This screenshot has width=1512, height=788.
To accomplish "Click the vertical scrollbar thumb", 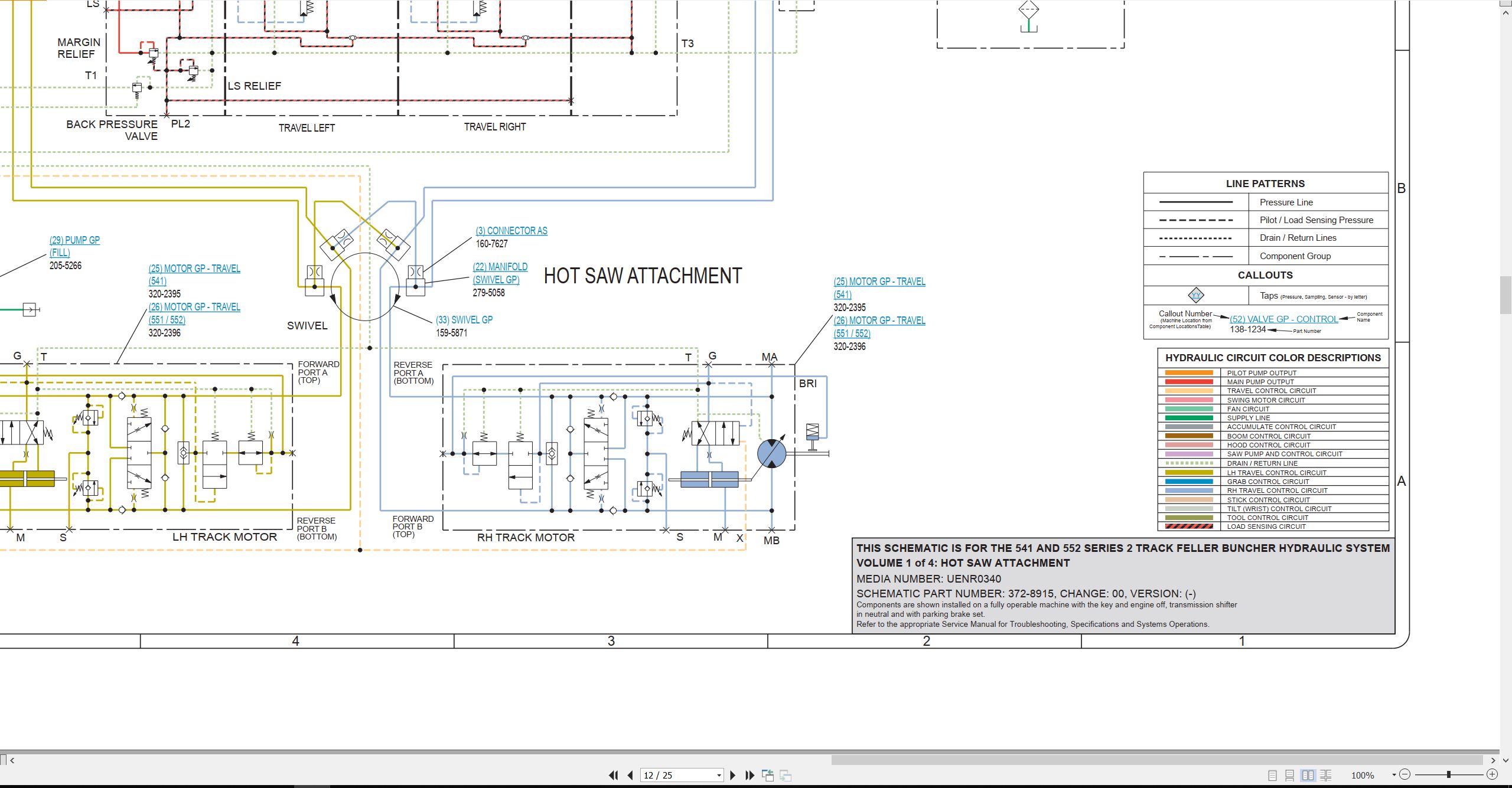I will click(x=1506, y=295).
